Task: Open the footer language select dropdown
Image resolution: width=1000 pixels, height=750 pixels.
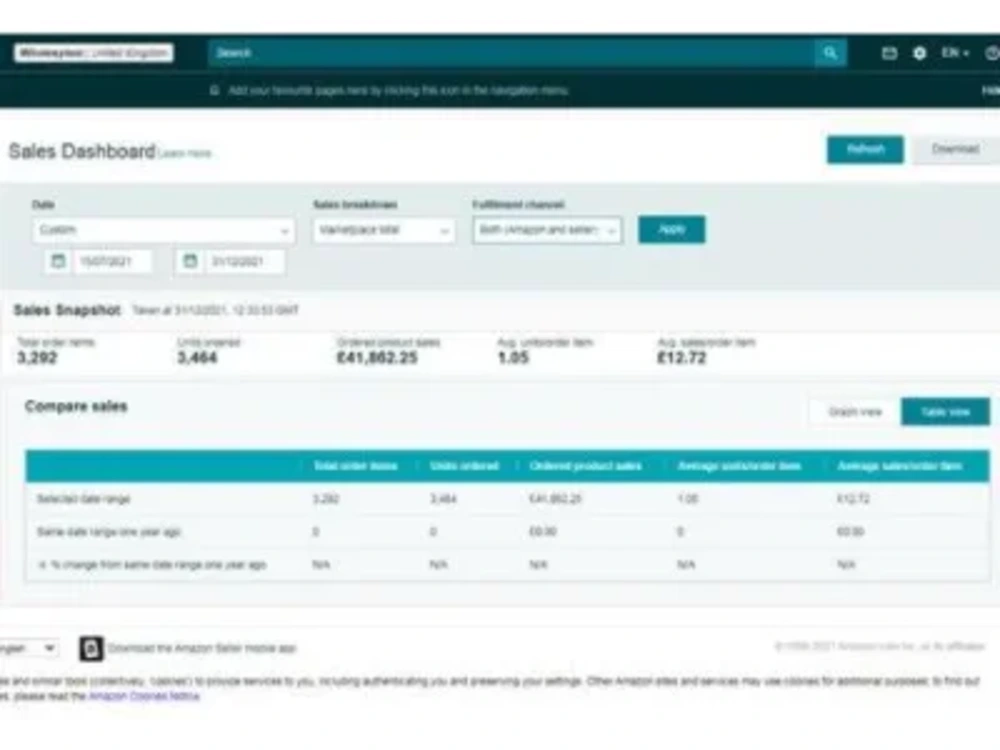Action: click(x=29, y=649)
